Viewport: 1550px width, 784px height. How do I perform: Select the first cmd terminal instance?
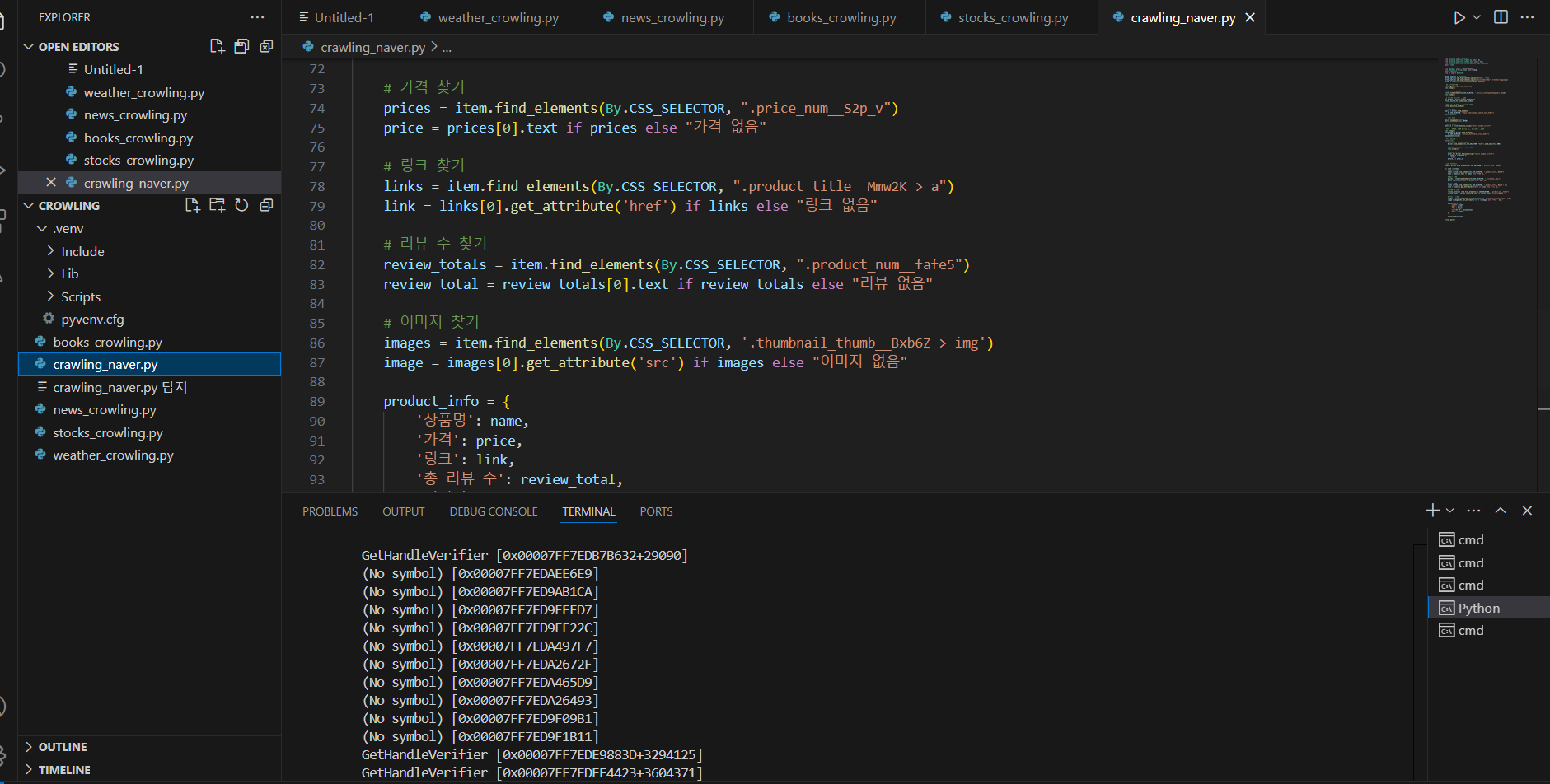pyautogui.click(x=1488, y=540)
